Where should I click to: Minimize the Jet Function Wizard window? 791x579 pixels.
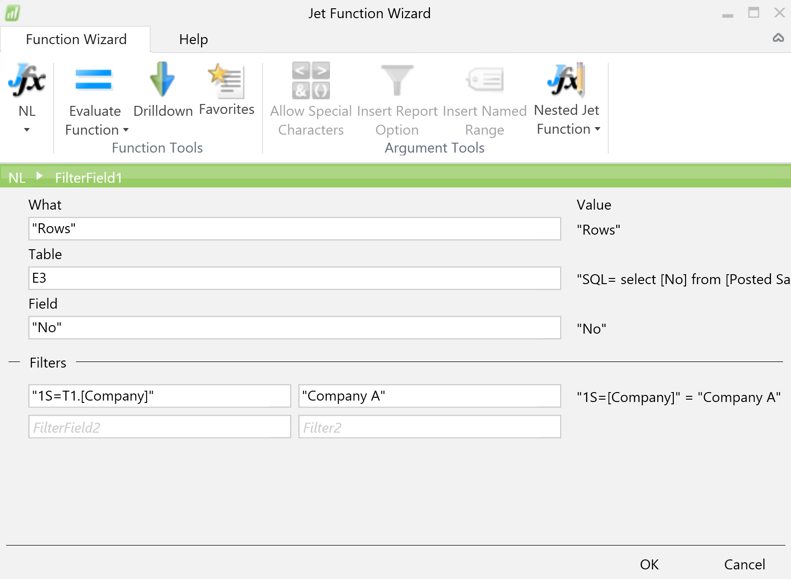click(727, 14)
